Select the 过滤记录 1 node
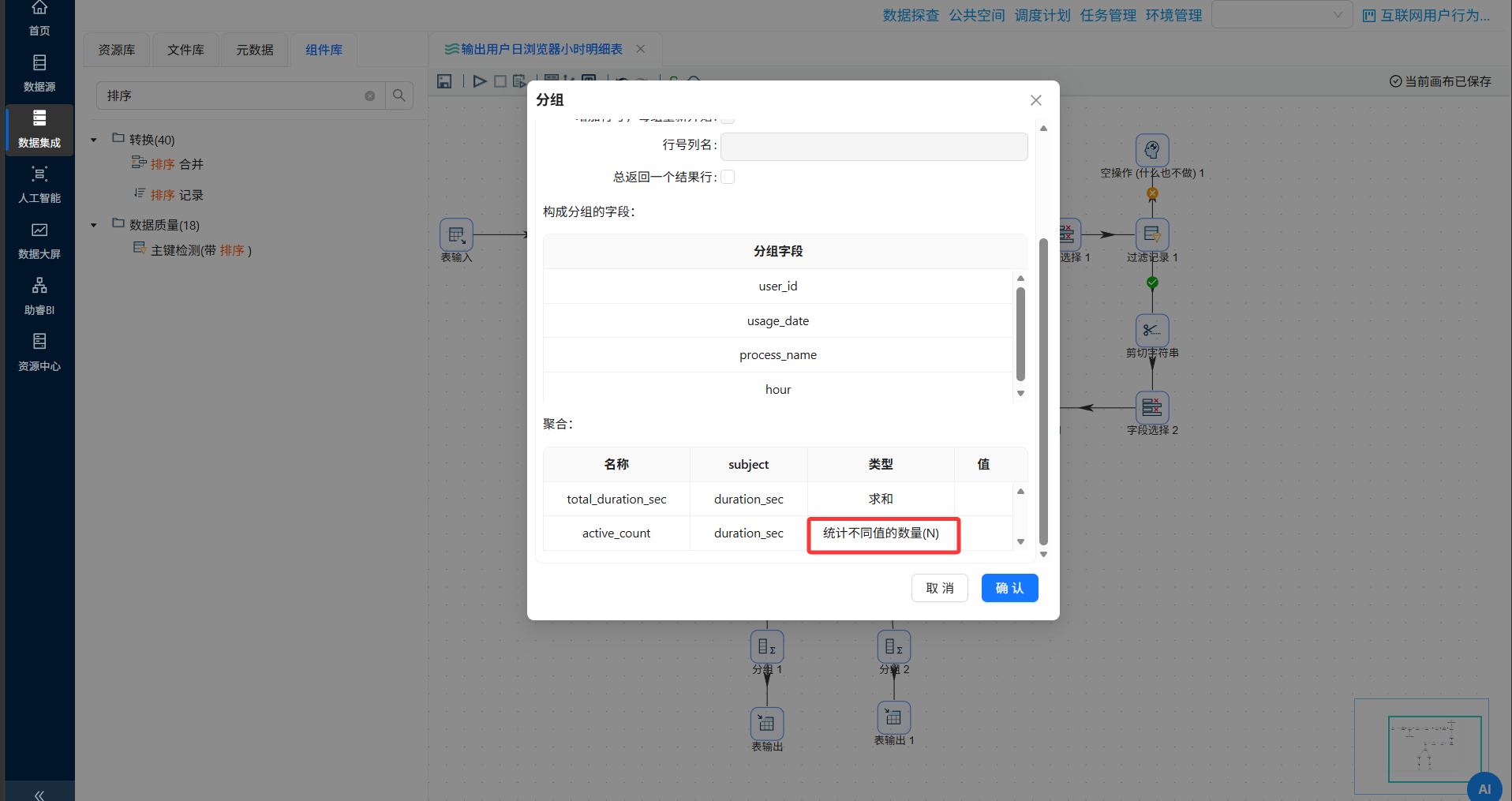The height and width of the screenshot is (801, 1512). (x=1152, y=234)
